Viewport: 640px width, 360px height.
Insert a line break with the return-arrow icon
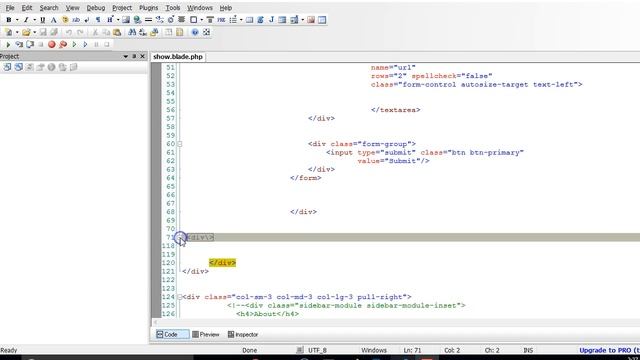point(87,20)
